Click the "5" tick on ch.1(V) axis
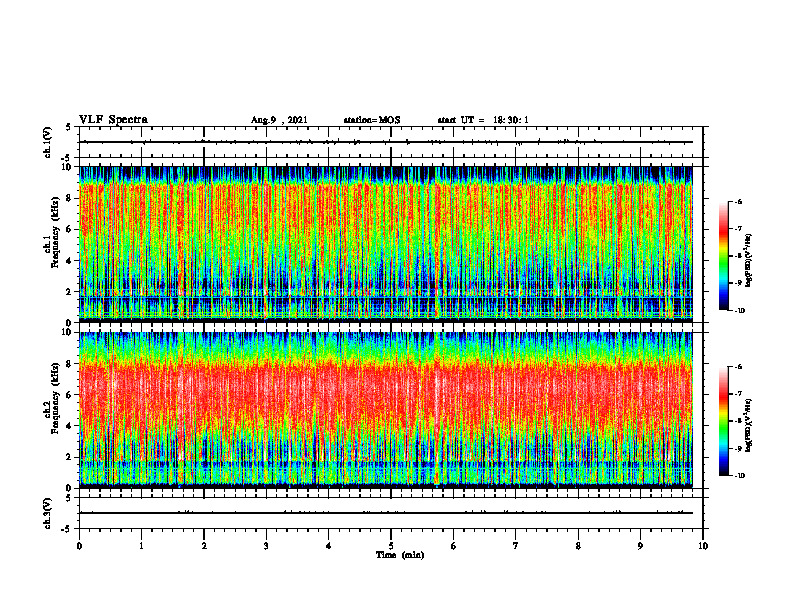The width and height of the screenshot is (792, 612). 69,128
